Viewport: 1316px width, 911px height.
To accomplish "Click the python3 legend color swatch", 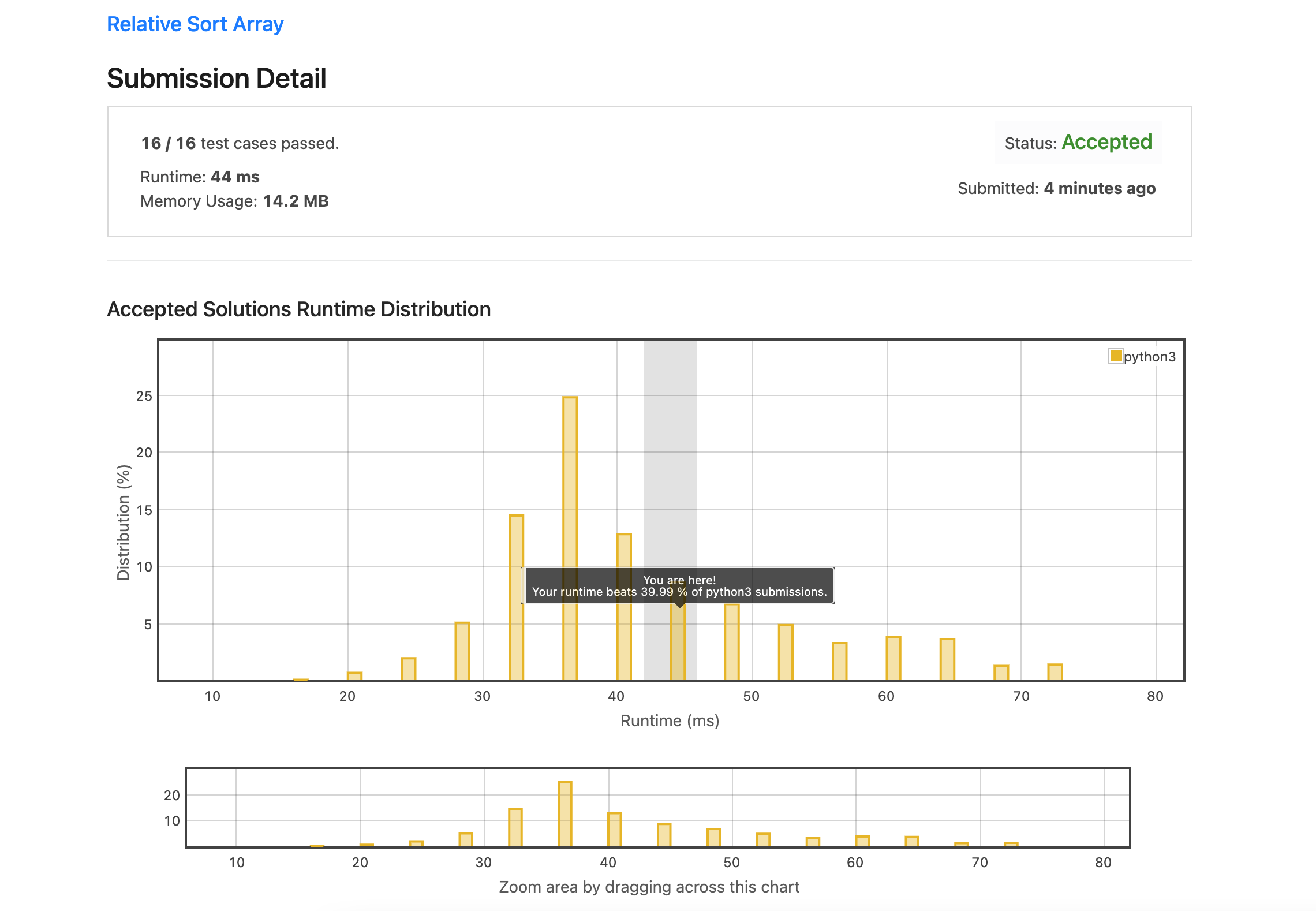I will pyautogui.click(x=1115, y=356).
